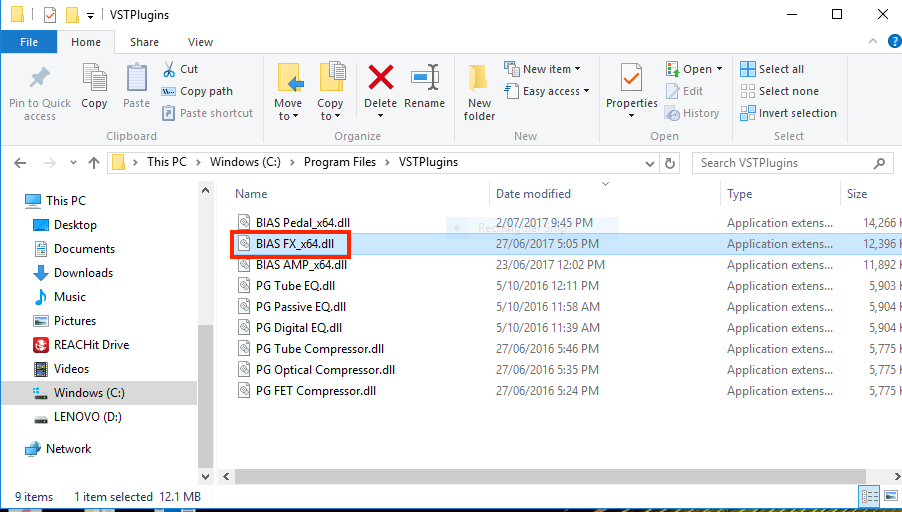Image resolution: width=902 pixels, height=512 pixels.
Task: Select file PG Passive EQ.dll
Action: click(x=301, y=307)
